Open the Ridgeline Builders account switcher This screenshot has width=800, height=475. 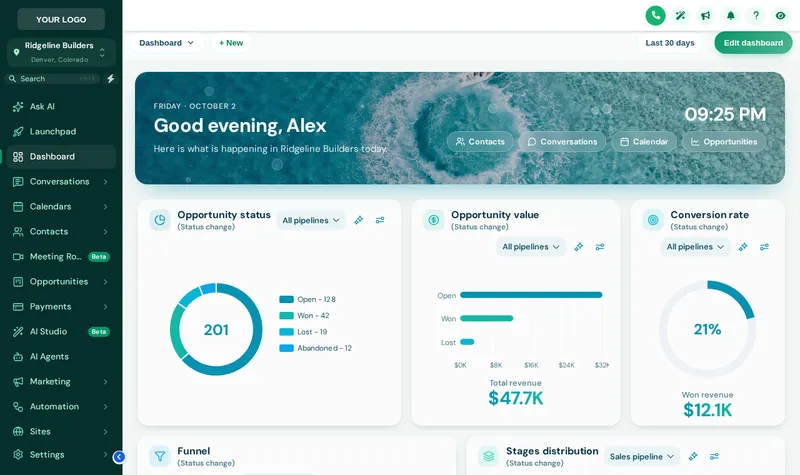[61, 52]
